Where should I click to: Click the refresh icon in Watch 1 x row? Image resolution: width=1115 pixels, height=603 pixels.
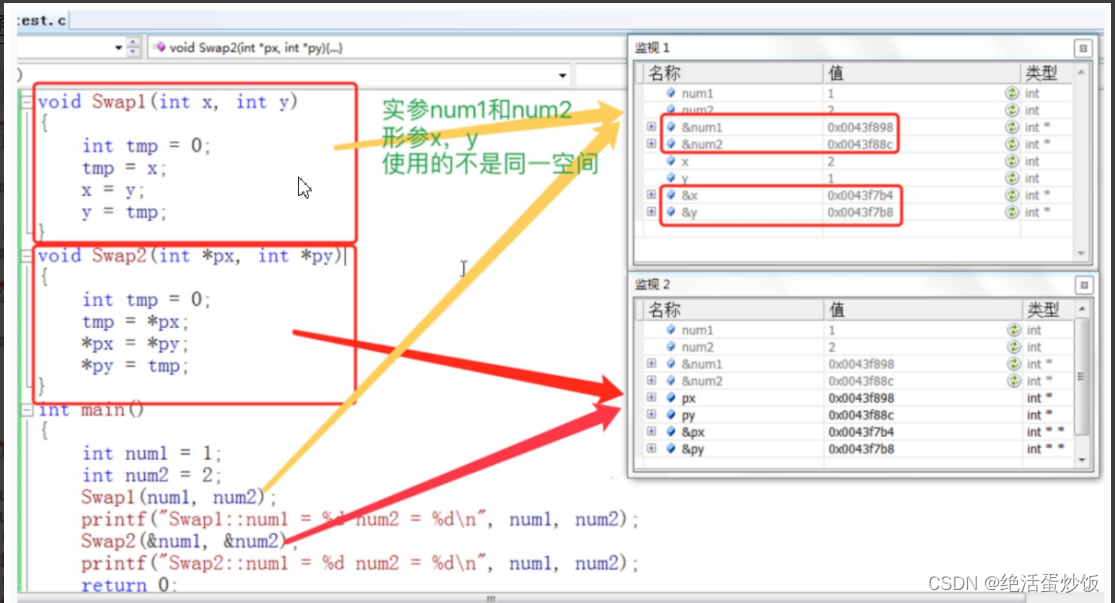(x=1012, y=161)
